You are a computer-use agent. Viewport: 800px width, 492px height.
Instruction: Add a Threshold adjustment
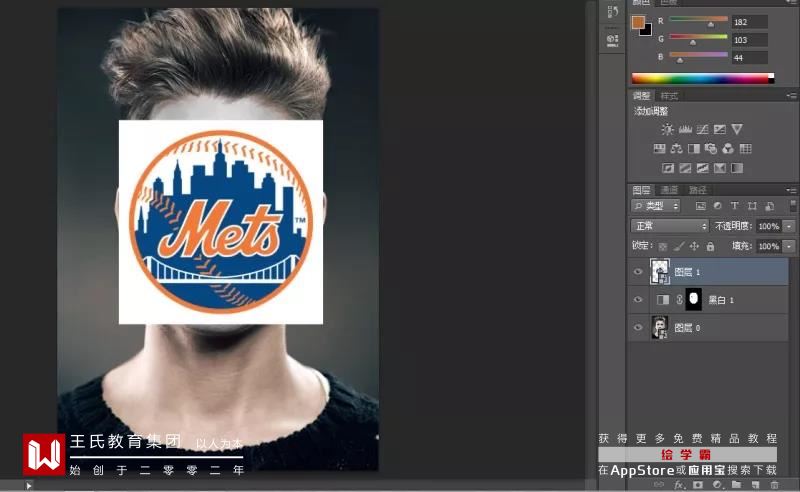coord(703,168)
